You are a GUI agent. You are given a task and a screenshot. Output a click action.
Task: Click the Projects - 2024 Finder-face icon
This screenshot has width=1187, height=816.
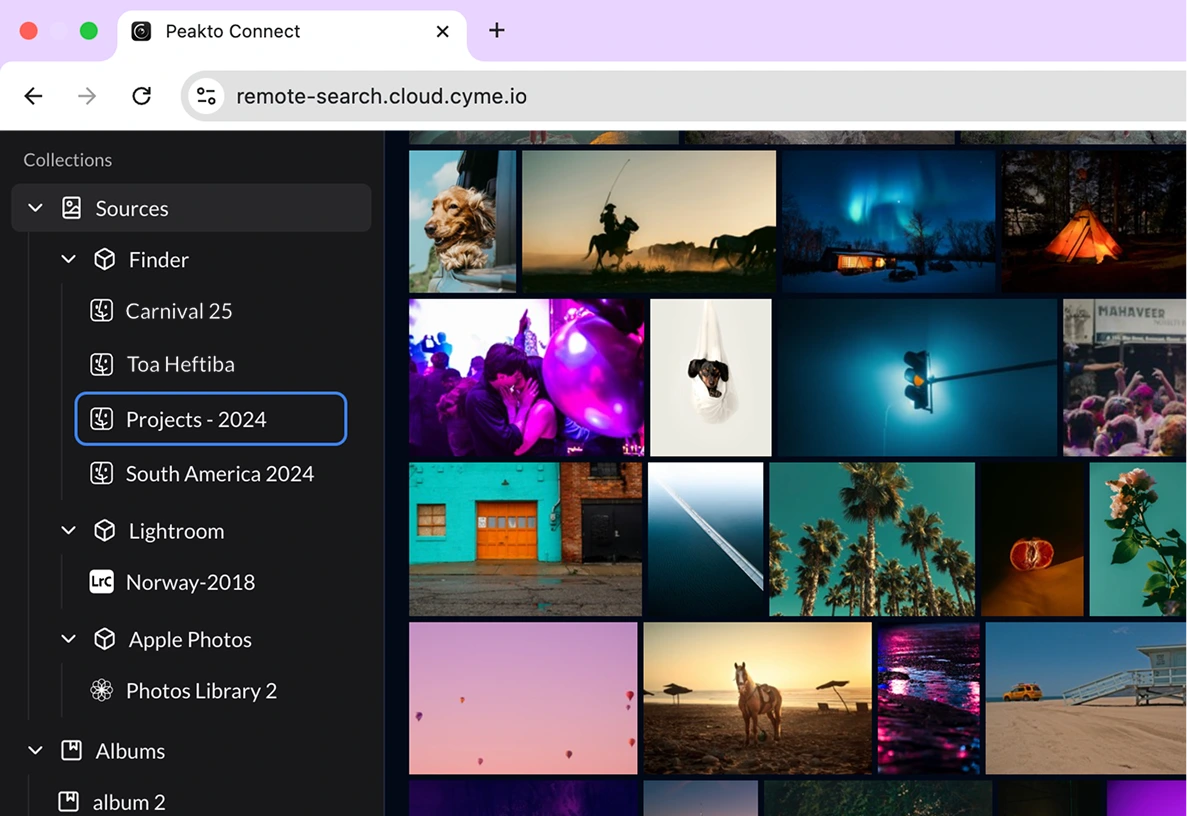(101, 419)
